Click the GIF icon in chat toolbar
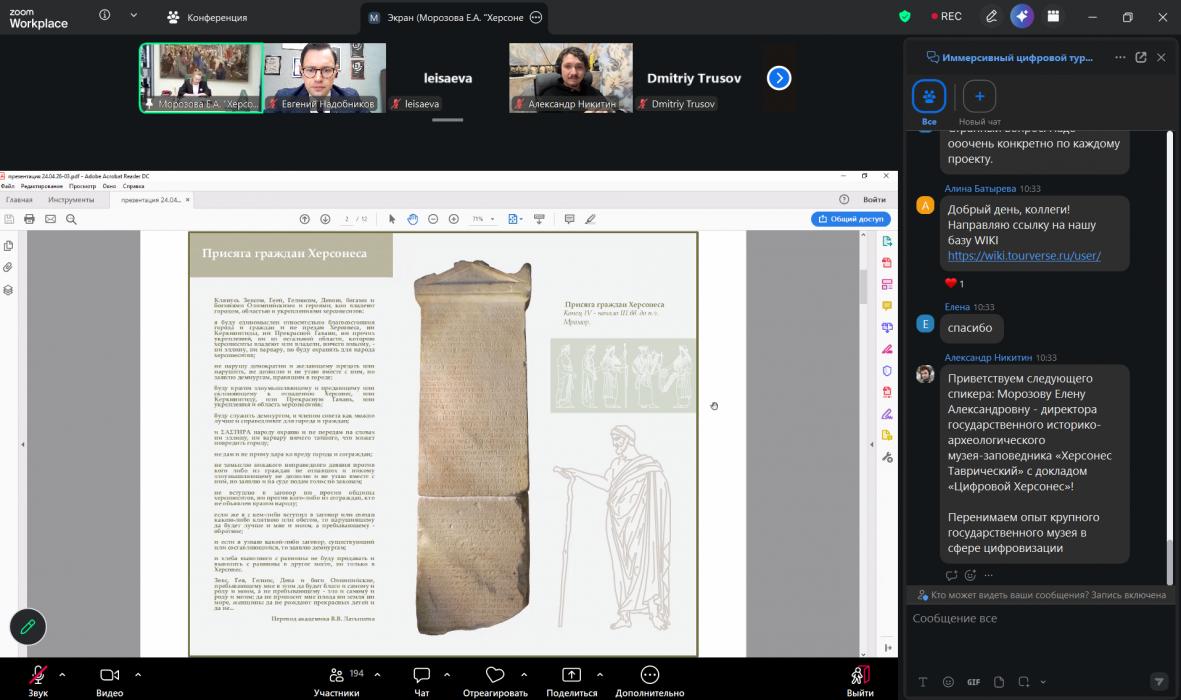The image size is (1181, 700). click(973, 682)
